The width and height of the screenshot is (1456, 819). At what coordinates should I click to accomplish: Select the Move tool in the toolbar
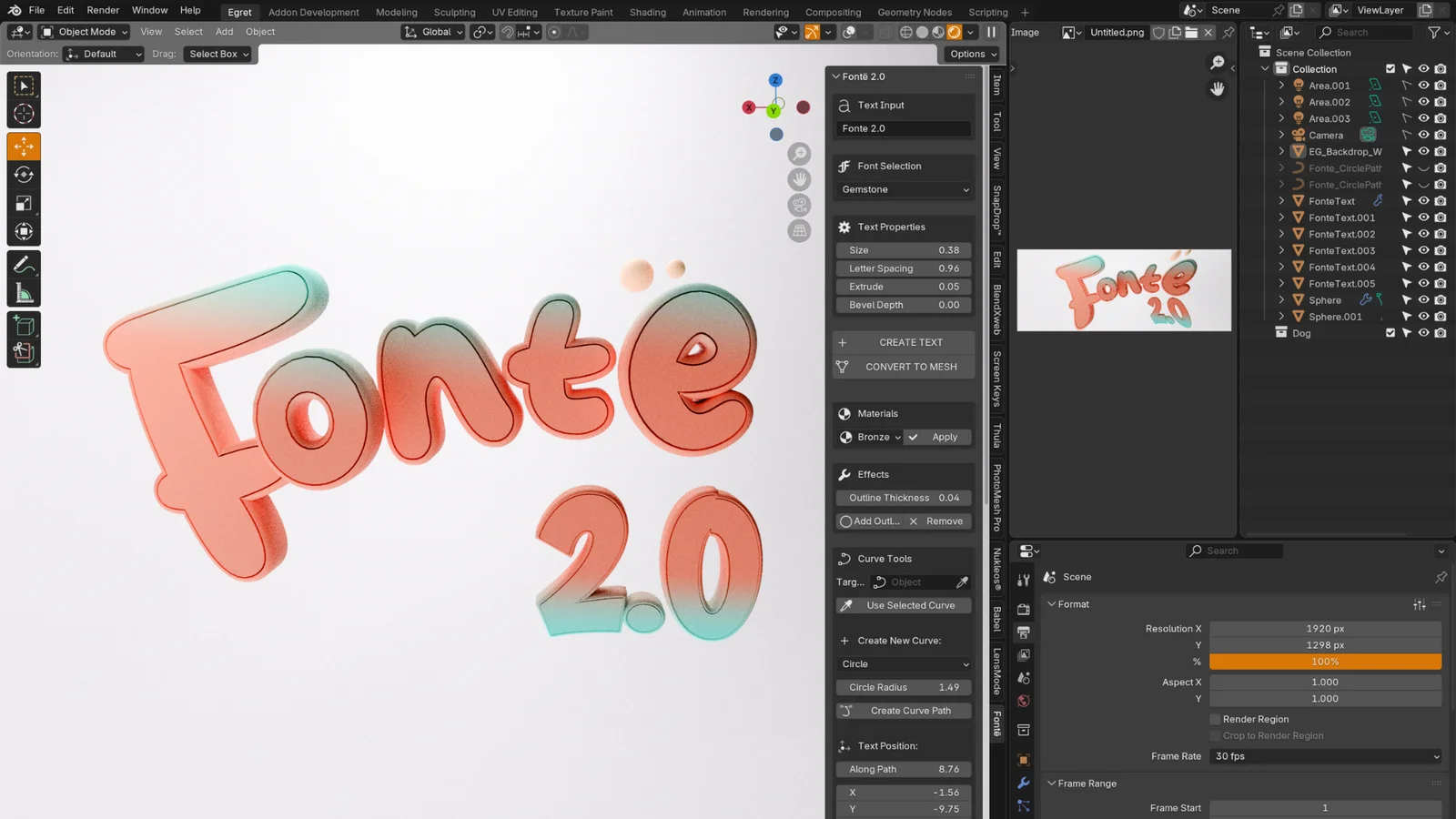pyautogui.click(x=24, y=146)
